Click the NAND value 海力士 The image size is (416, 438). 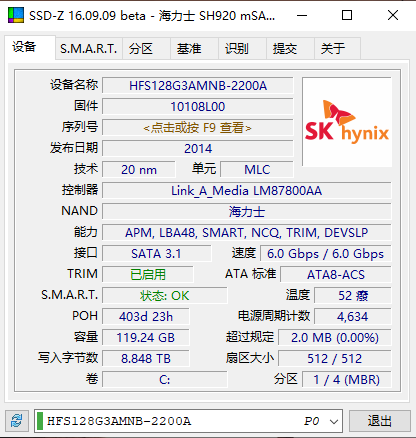(x=247, y=212)
